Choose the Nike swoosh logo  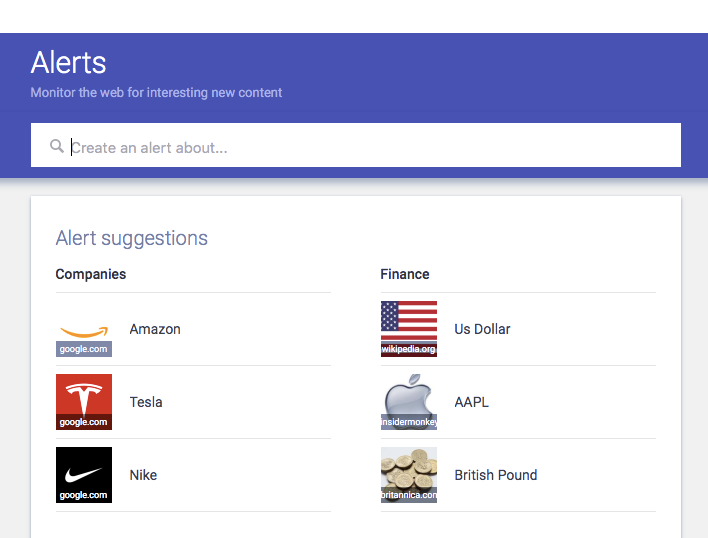[x=84, y=470]
